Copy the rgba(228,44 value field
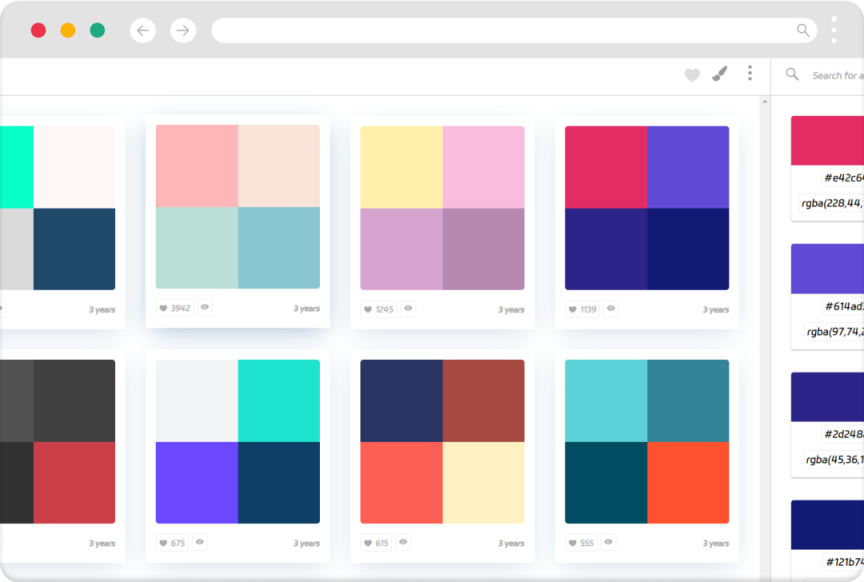This screenshot has width=864, height=582. [831, 203]
